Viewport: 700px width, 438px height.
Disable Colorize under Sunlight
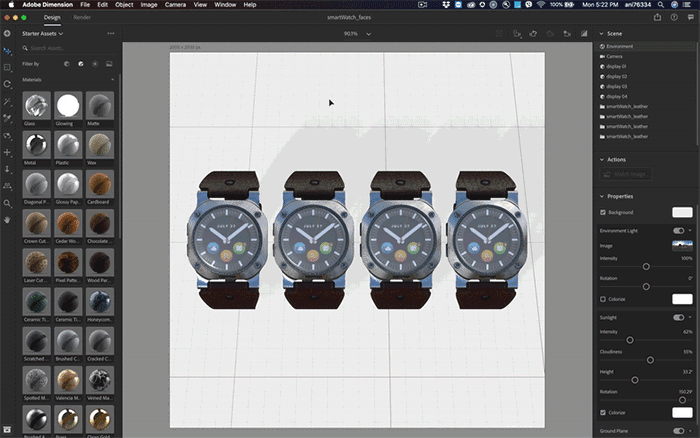[x=603, y=413]
